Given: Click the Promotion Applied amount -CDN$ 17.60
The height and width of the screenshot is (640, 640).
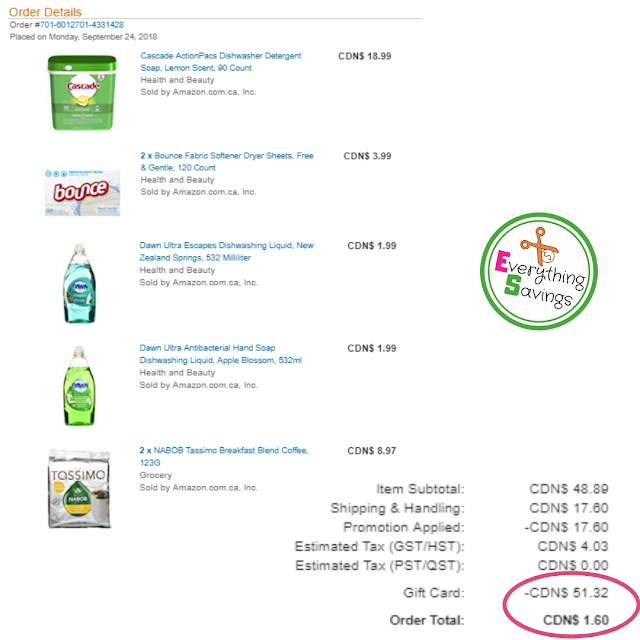Looking at the screenshot, I should click(566, 527).
